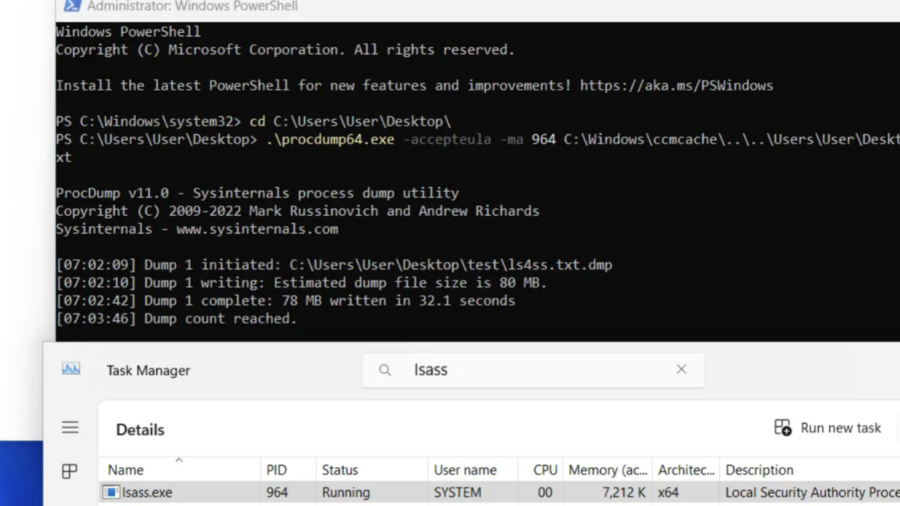
Task: Click the Dump count reached output line
Action: click(x=176, y=318)
